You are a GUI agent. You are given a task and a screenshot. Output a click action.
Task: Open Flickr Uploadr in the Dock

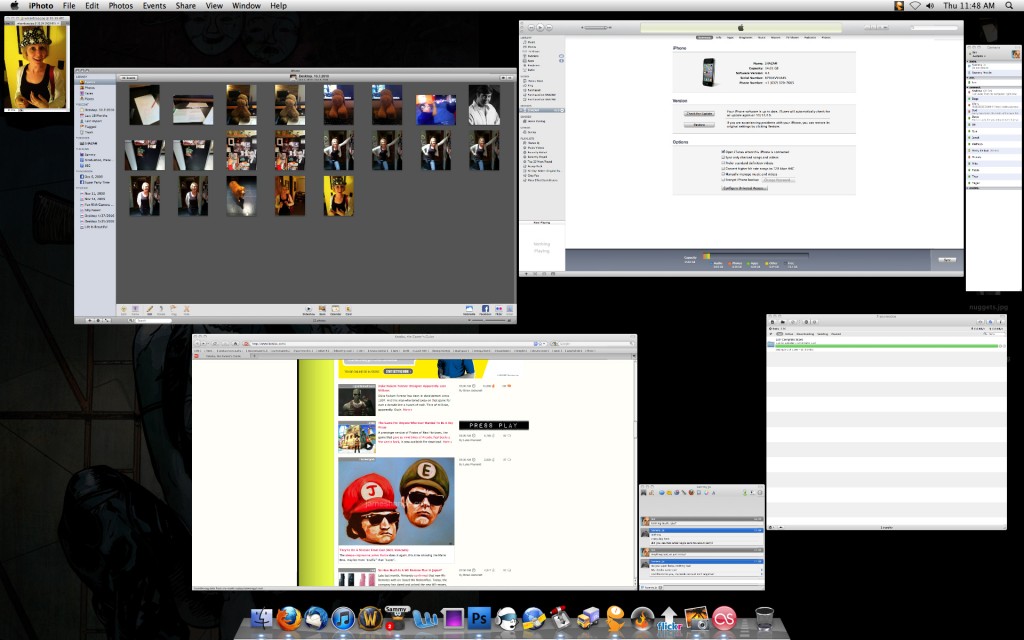669,618
